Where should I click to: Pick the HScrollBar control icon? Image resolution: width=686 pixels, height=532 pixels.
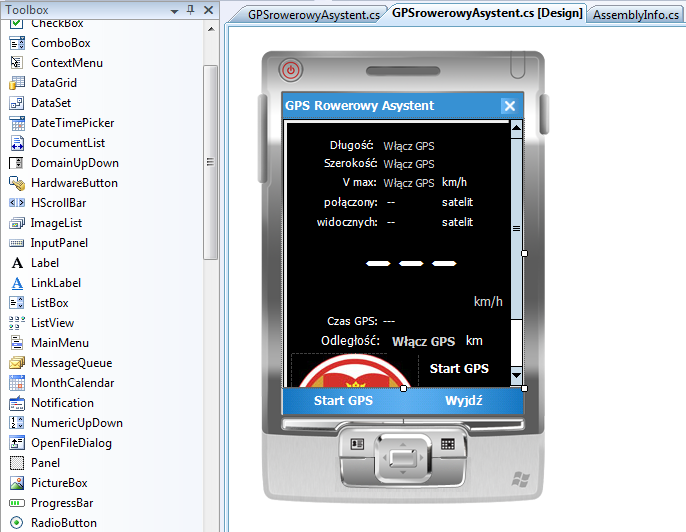[17, 203]
